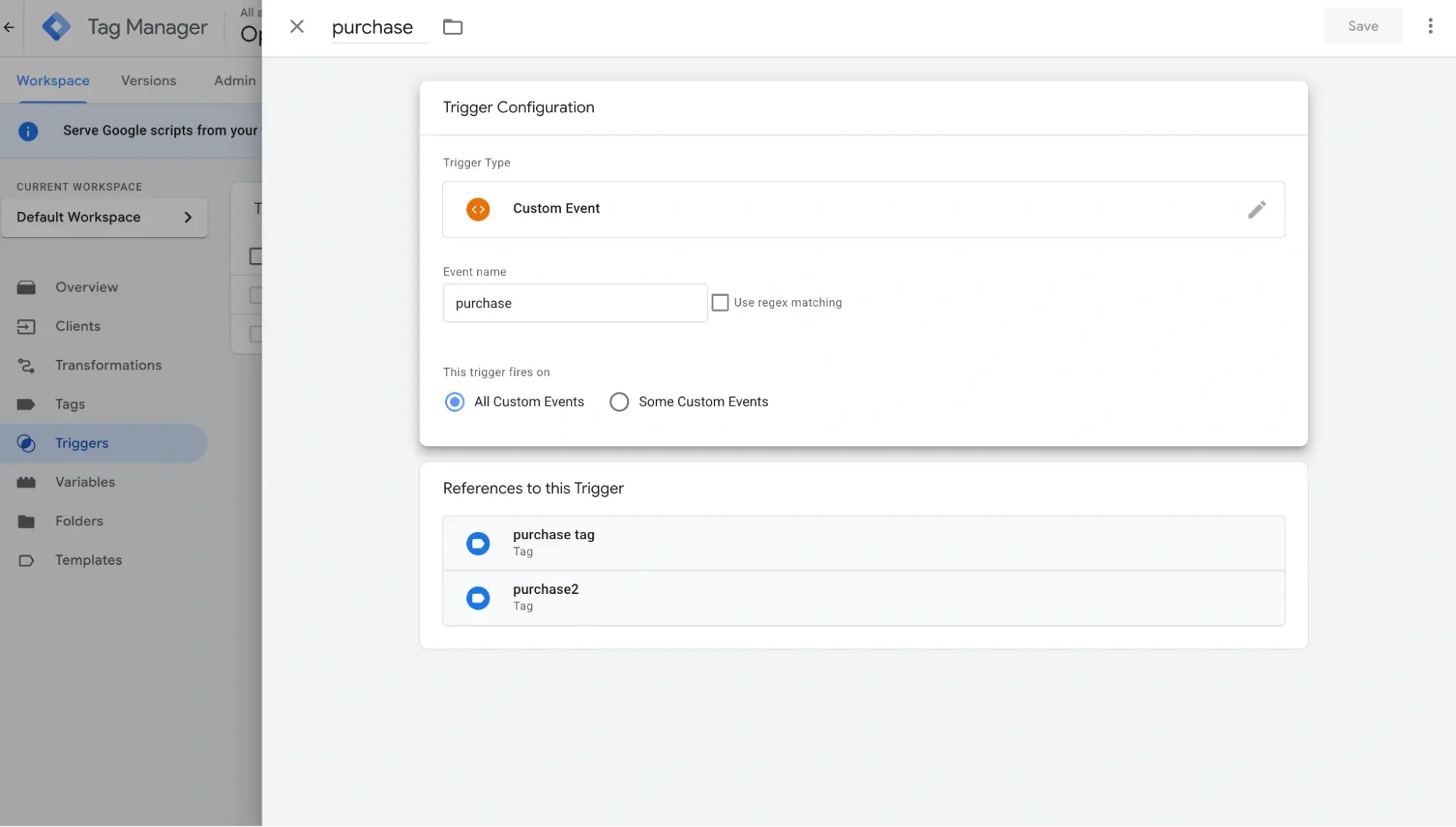
Task: Switch to the Admin tab
Action: 235,81
